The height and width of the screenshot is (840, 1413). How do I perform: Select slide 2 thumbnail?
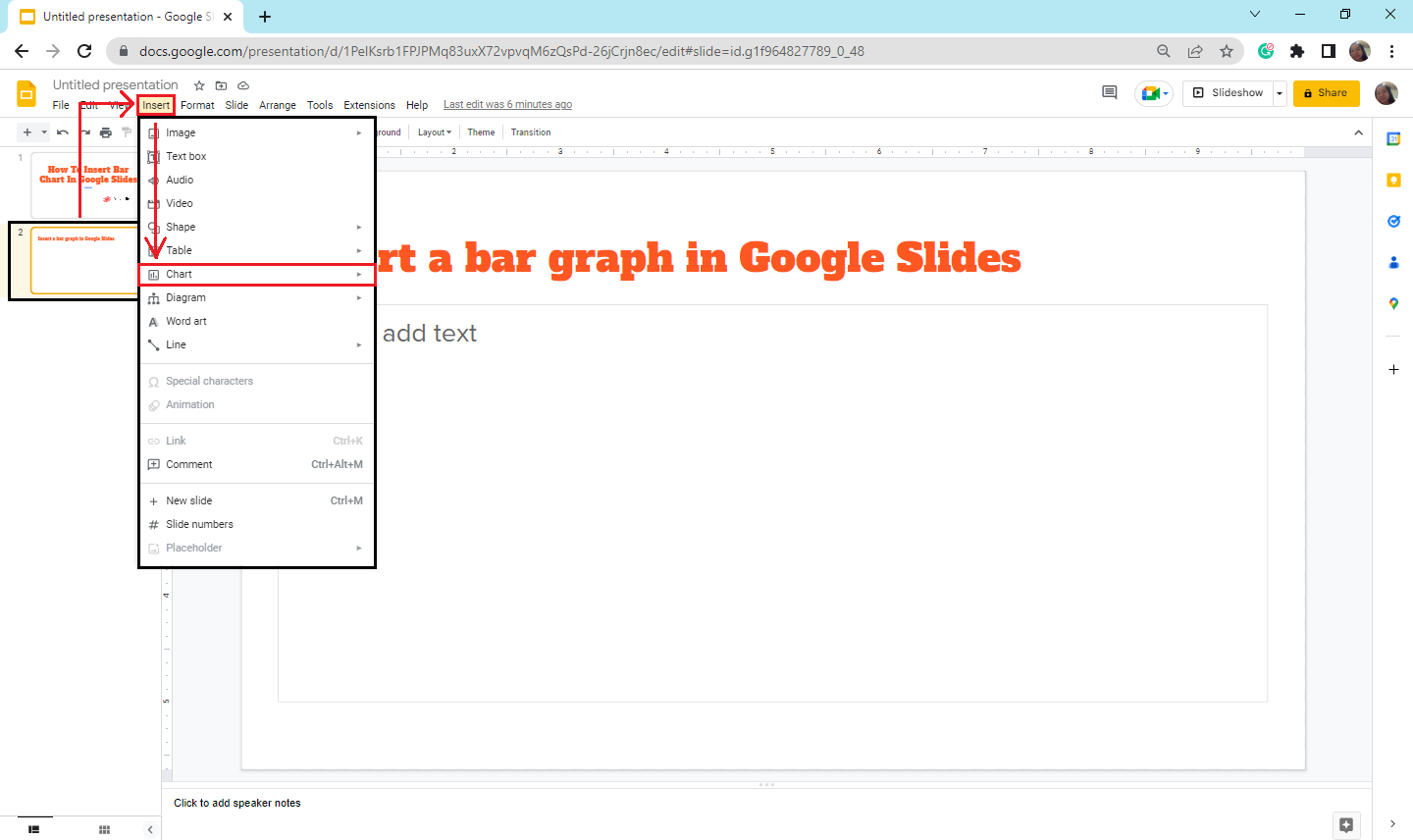point(85,261)
